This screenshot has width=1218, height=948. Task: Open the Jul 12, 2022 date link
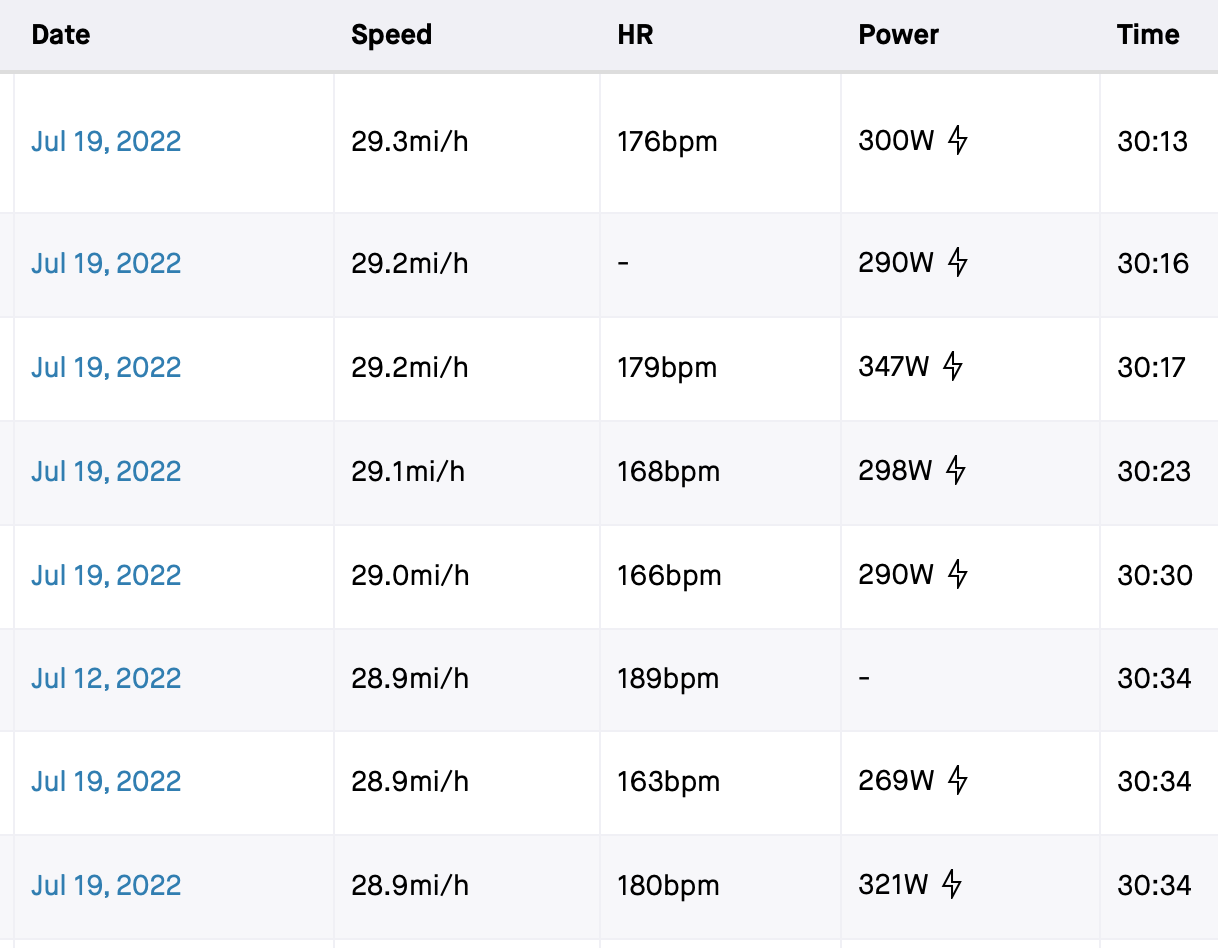click(106, 678)
